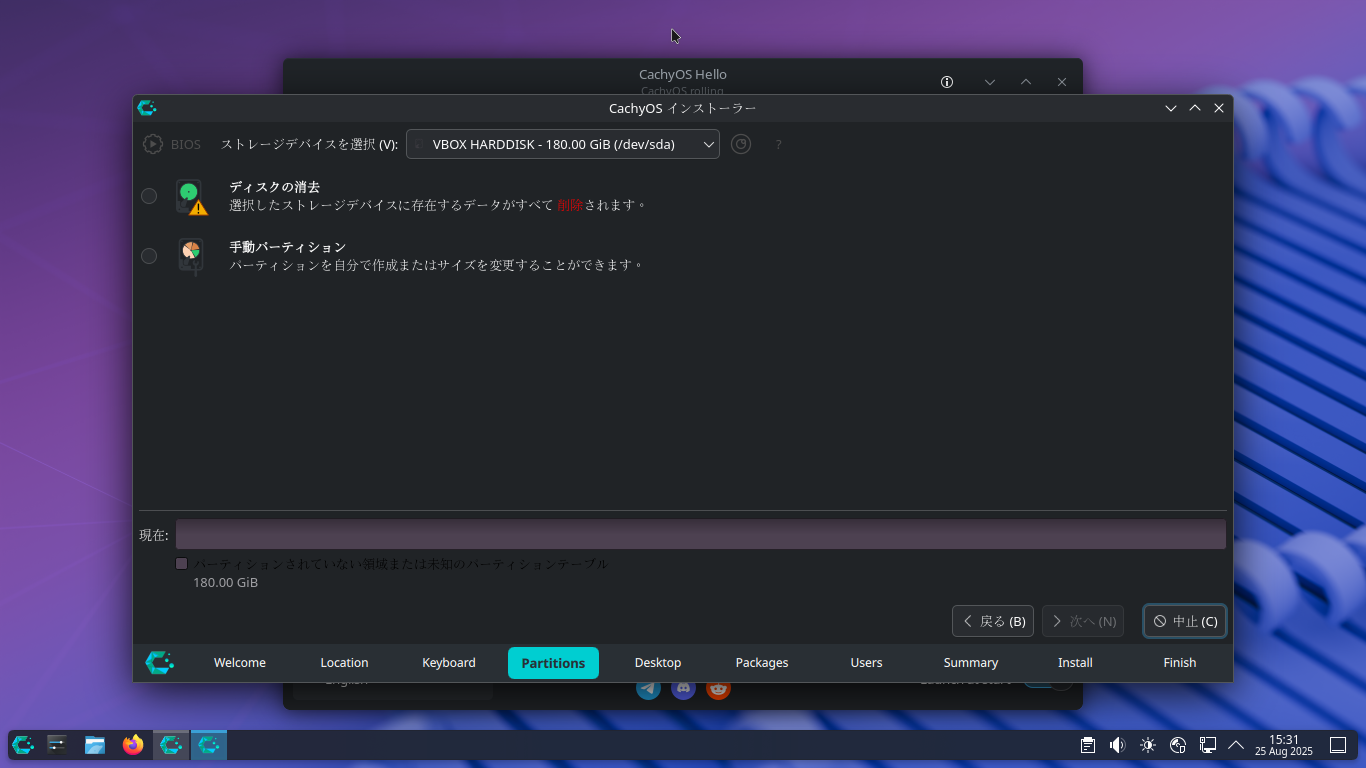Screen dimensions: 1366x768
Task: Open the volume control in system tray
Action: (1118, 745)
